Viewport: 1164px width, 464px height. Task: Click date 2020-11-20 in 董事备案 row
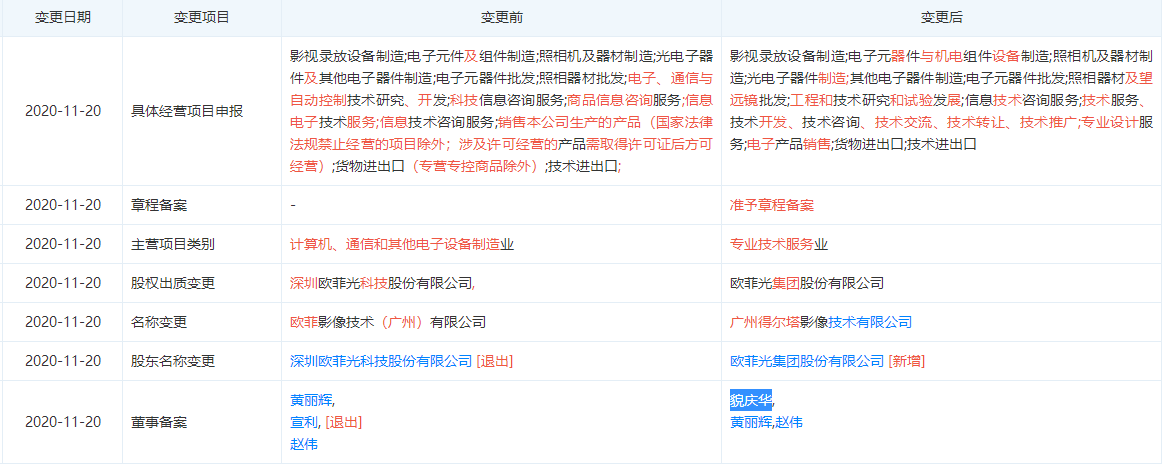pos(63,422)
